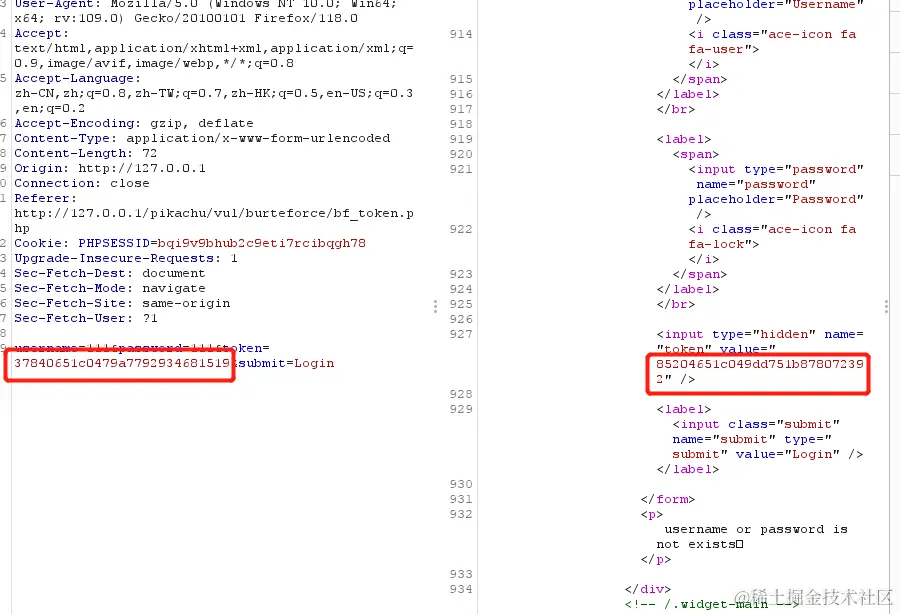Click the '</br>' tag on line 925
Screen dimensions: 900x614
click(x=676, y=304)
